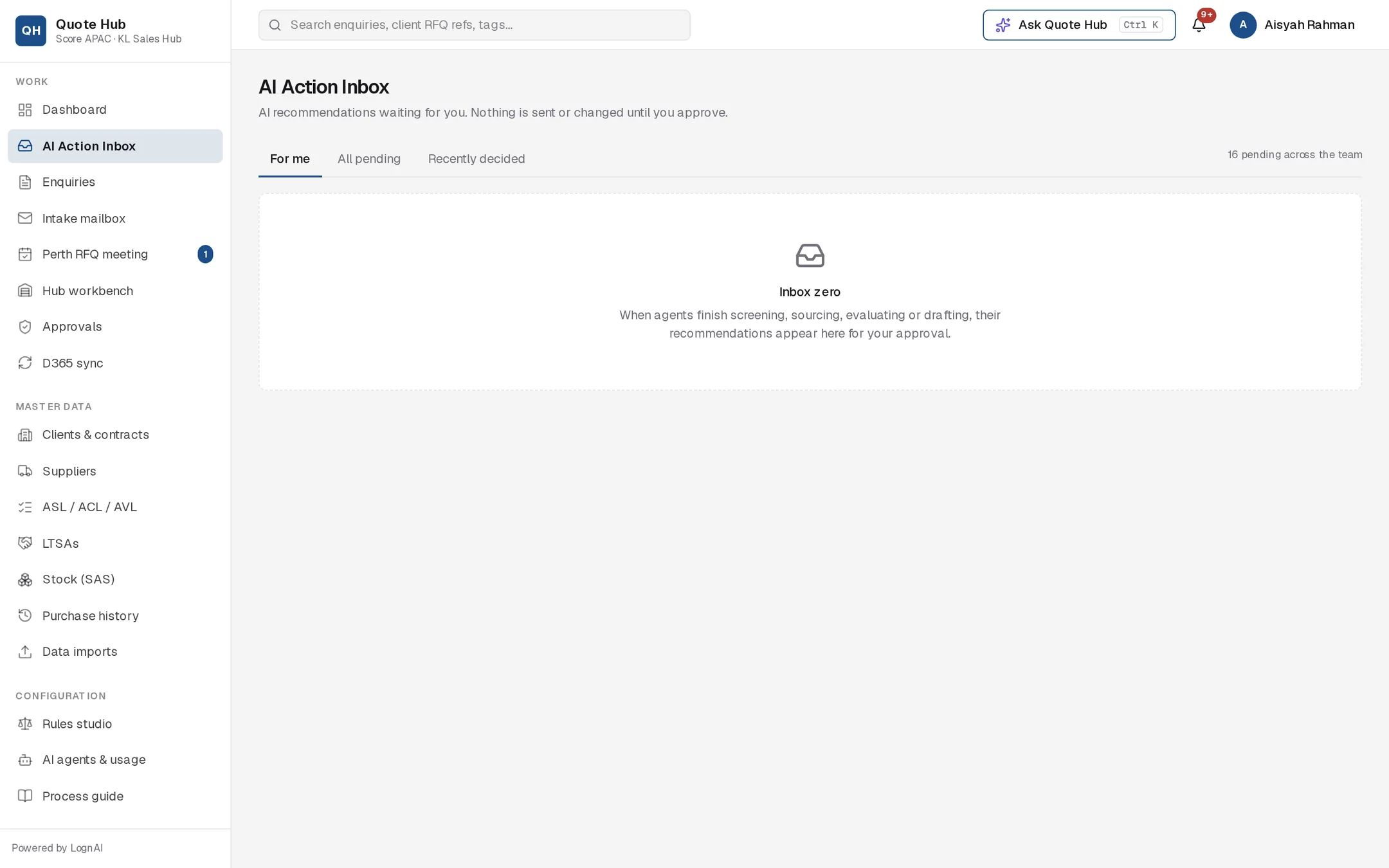Open the Enquiries menu item
This screenshot has width=1389, height=868.
pos(115,182)
